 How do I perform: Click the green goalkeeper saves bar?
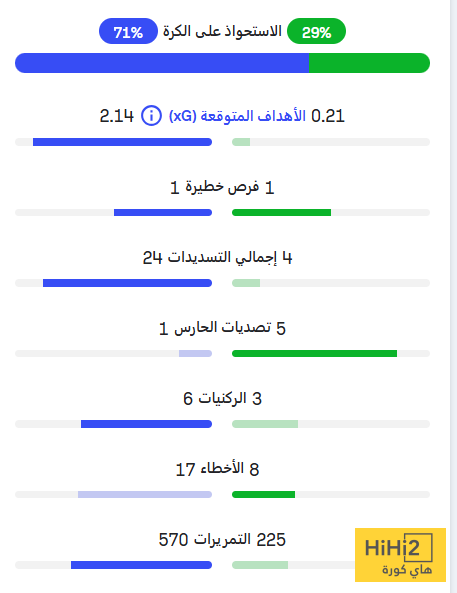point(314,353)
